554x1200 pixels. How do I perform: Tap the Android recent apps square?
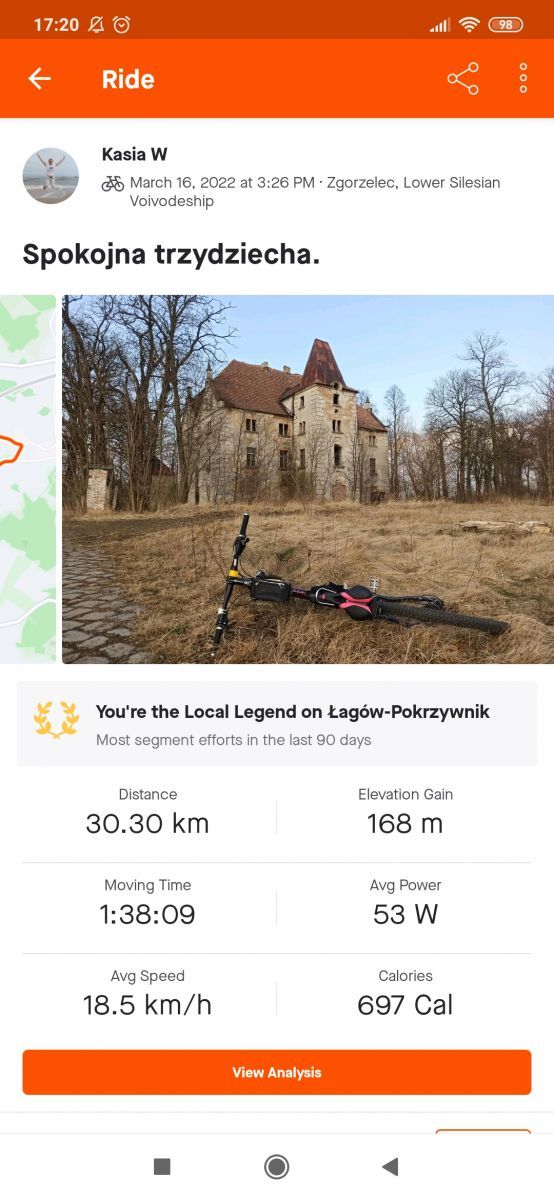(x=162, y=1166)
